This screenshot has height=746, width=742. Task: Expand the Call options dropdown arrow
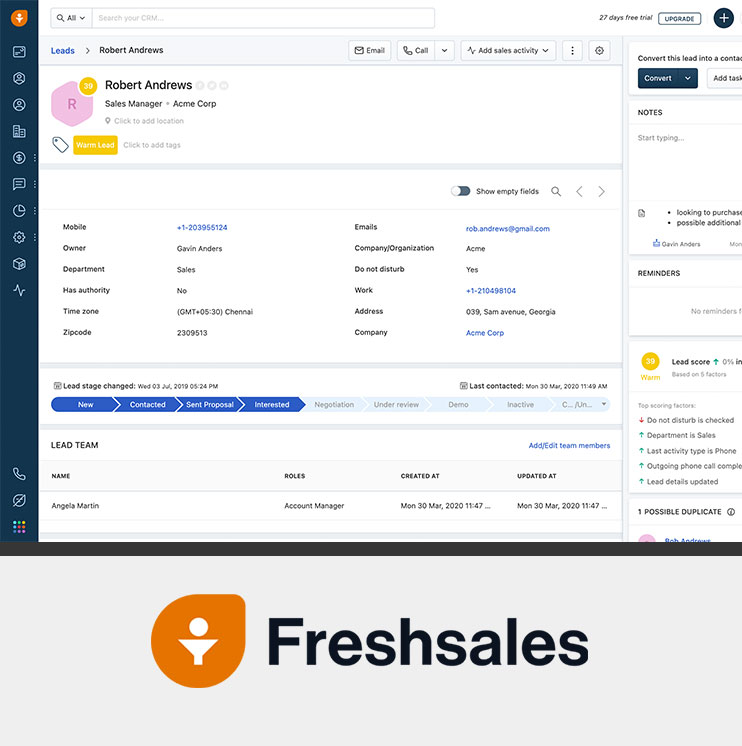tap(444, 50)
